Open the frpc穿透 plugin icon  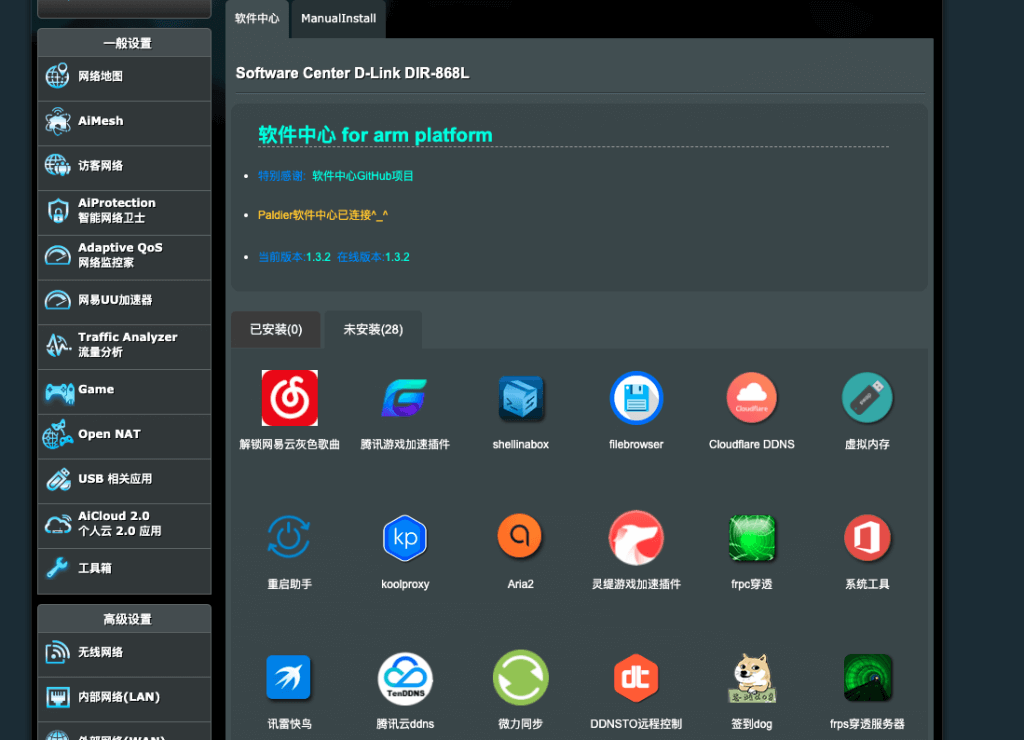(x=752, y=538)
